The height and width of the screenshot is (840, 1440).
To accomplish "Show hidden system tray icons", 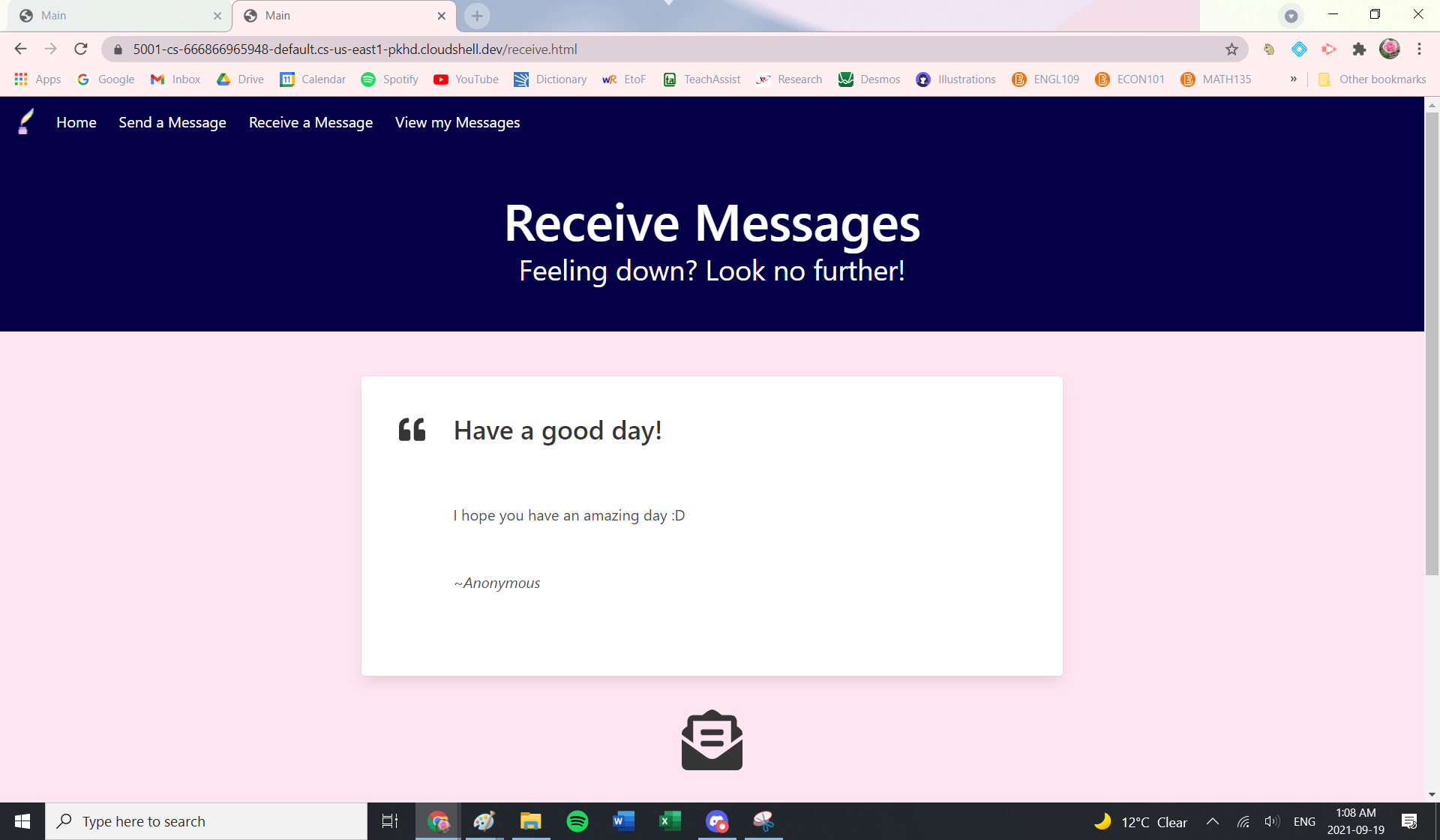I will coord(1213,821).
